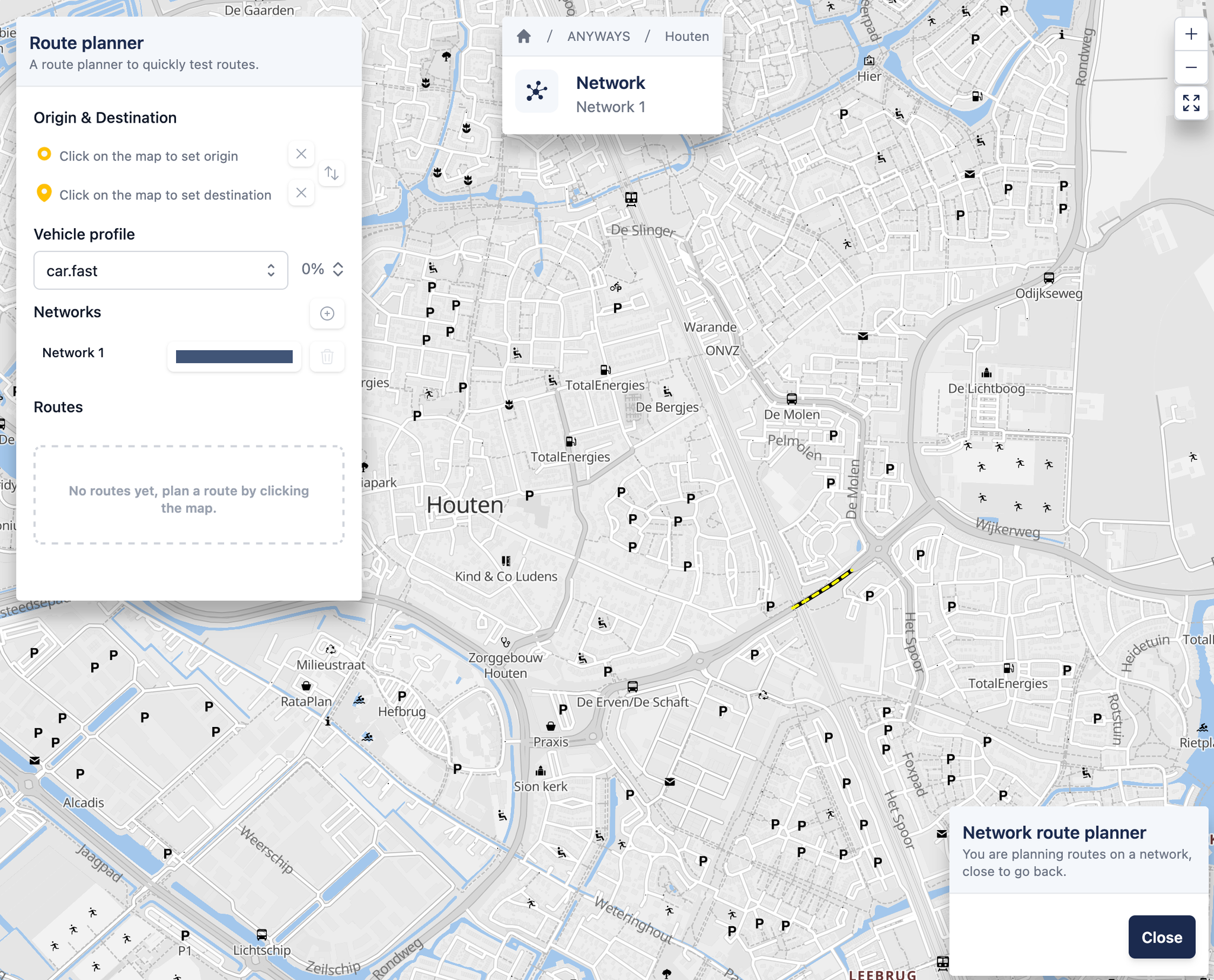Click the home icon in the breadcrumb
1214x980 pixels.
point(524,36)
